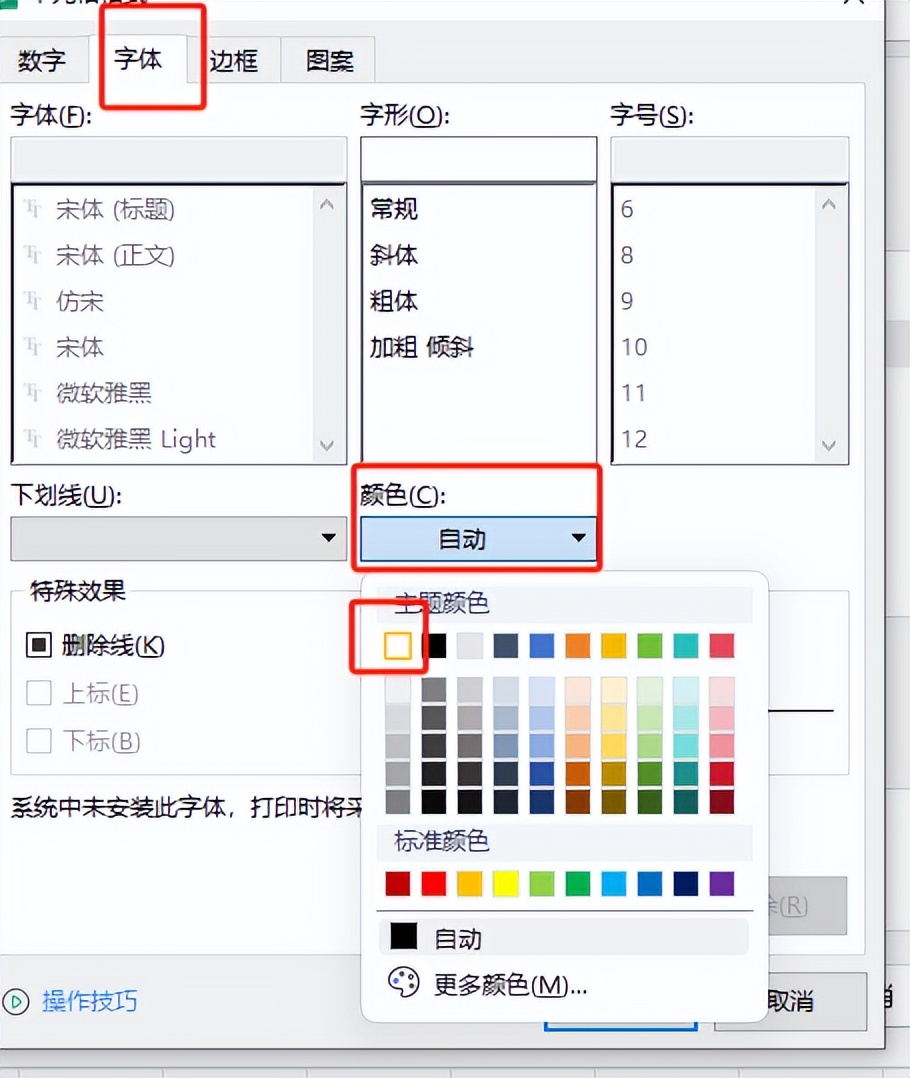
Task: Click the 取消 button
Action: (790, 1001)
